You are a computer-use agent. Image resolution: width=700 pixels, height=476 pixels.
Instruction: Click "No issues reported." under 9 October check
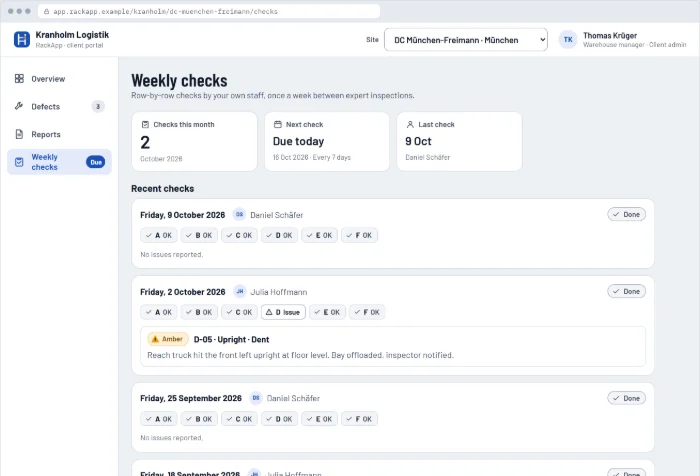171,254
